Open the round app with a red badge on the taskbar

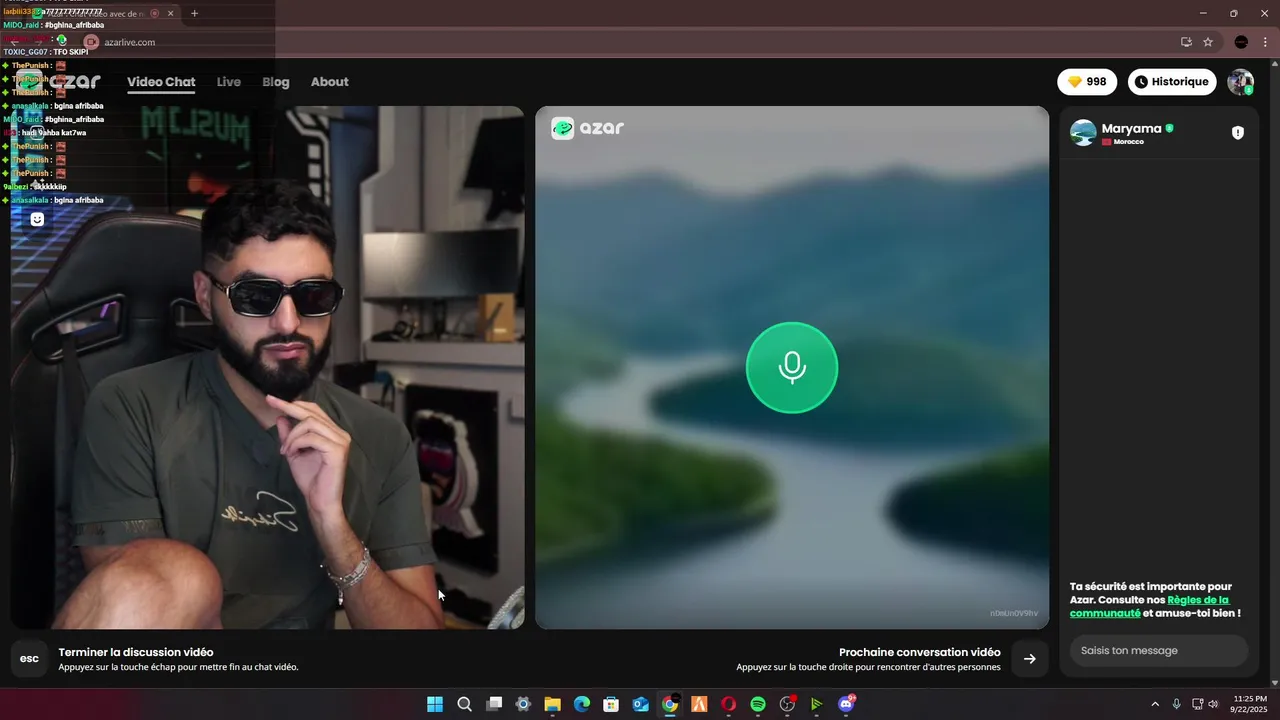[788, 704]
